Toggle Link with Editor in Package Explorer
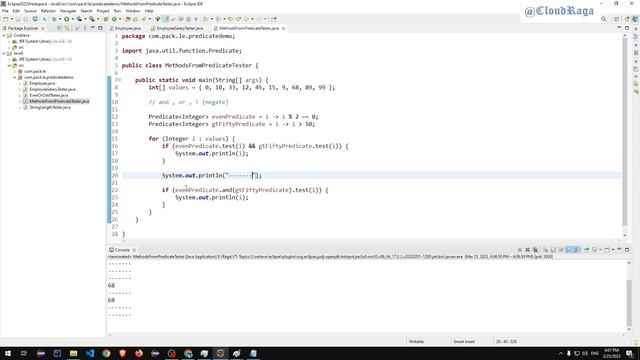The image size is (640, 360). 67,28
